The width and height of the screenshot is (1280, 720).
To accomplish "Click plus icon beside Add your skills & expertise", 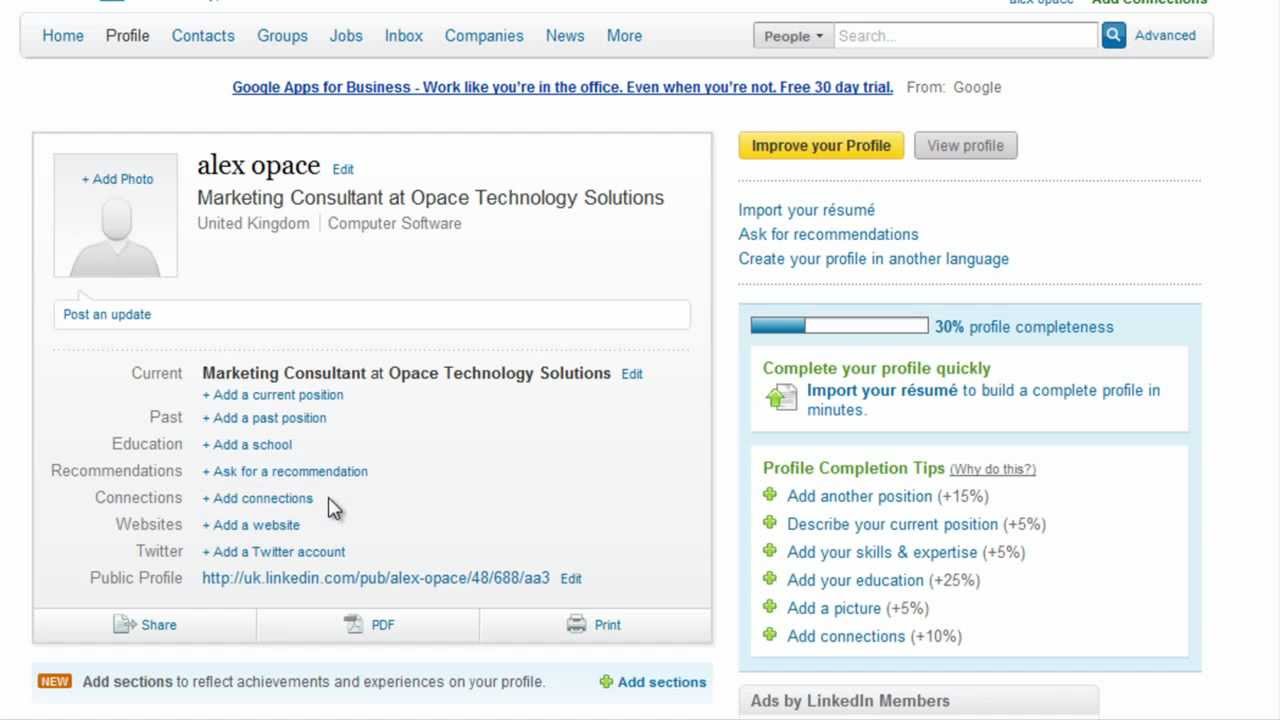I will [x=769, y=550].
